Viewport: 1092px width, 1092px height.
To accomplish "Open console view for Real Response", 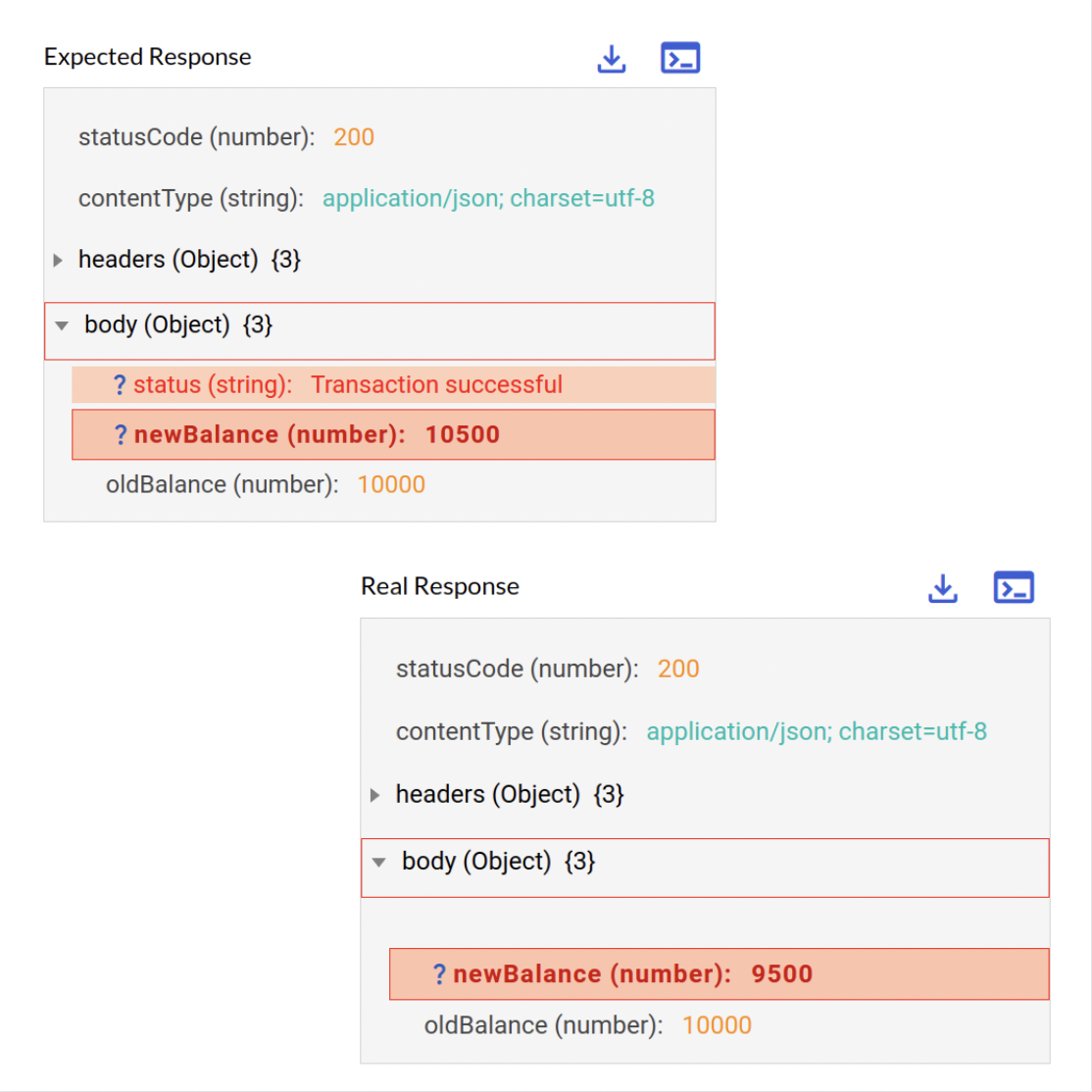I will pyautogui.click(x=1014, y=587).
